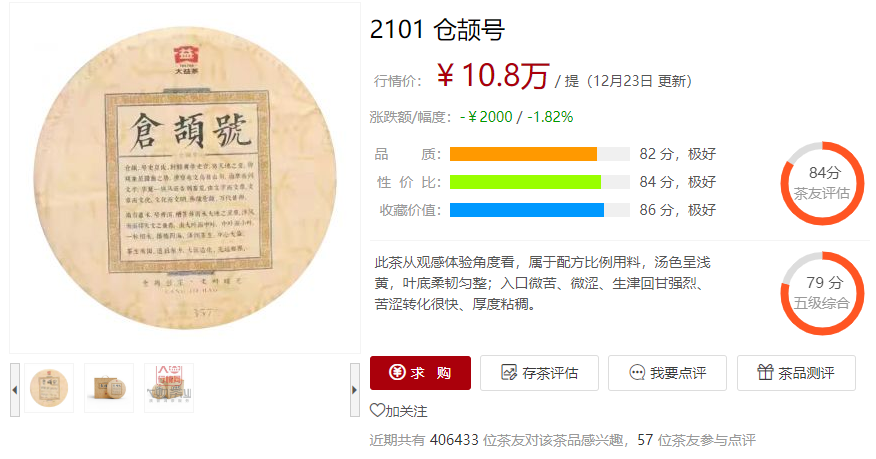This screenshot has width=876, height=459.
Task: Open the 存茶评估 button
Action: tap(539, 372)
